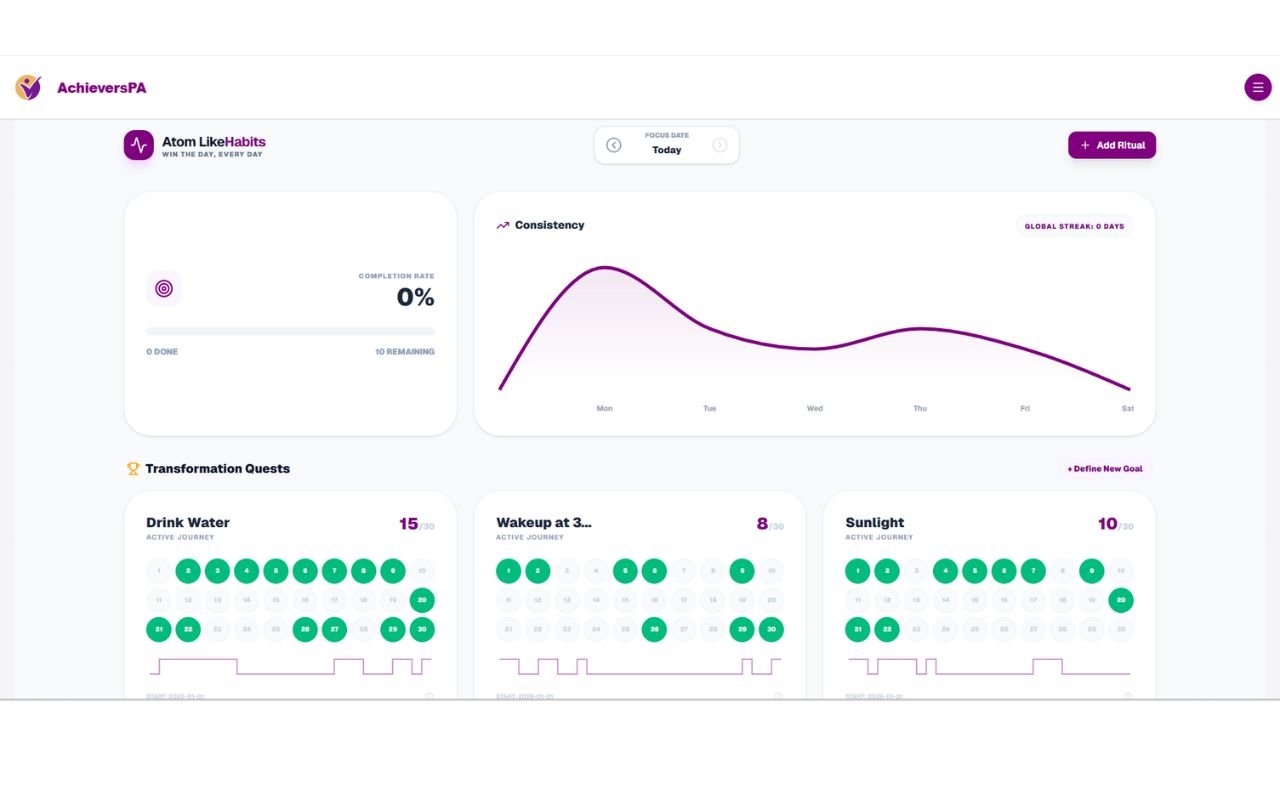Open the Wakeup at 3... quest title
The width and height of the screenshot is (1280, 800).
coord(543,522)
